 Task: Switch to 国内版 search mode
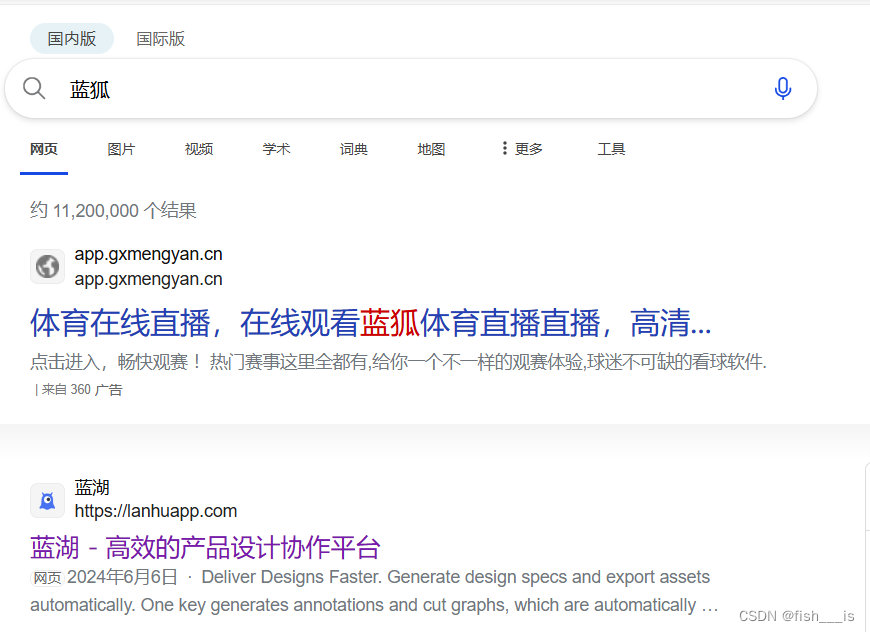pyautogui.click(x=72, y=39)
